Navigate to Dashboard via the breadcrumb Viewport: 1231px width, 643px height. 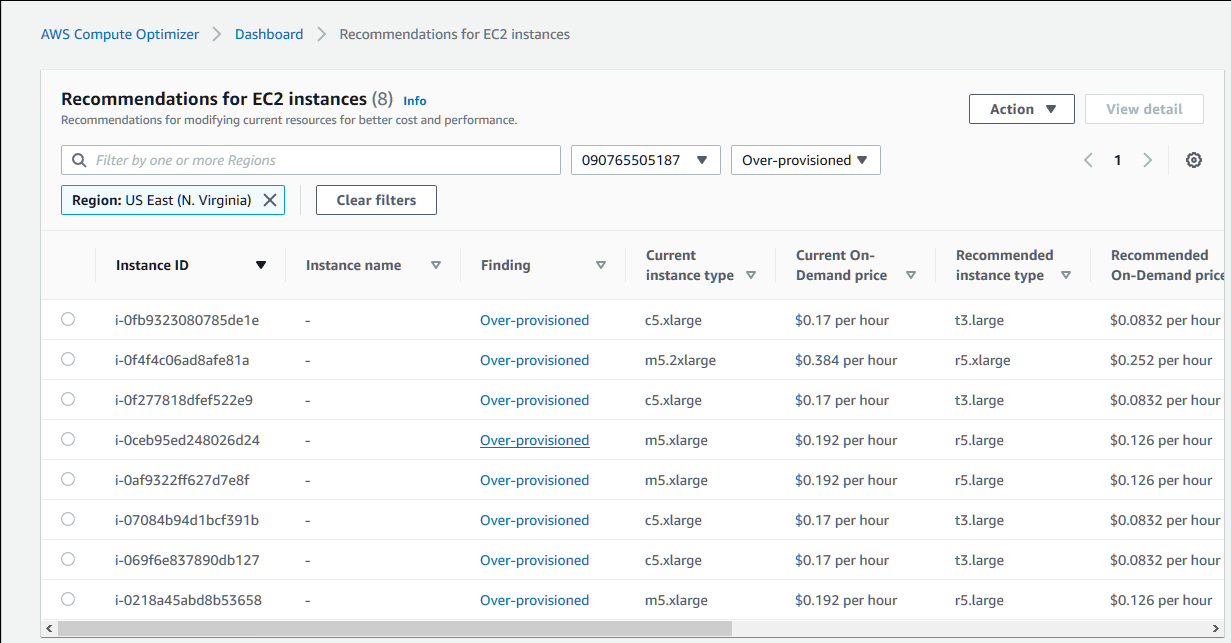coord(268,33)
